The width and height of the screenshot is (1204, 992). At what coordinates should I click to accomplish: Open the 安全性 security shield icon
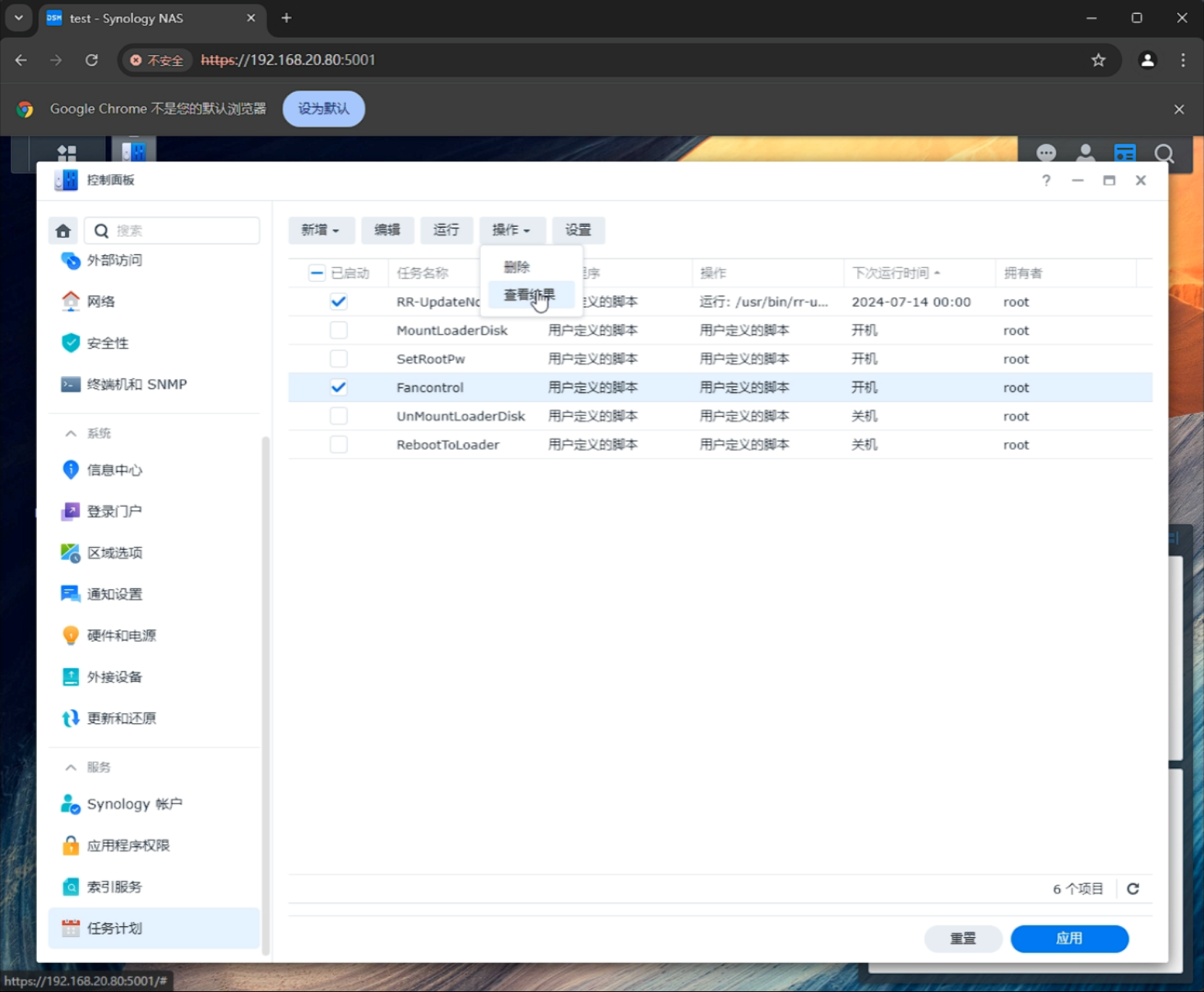tap(70, 343)
